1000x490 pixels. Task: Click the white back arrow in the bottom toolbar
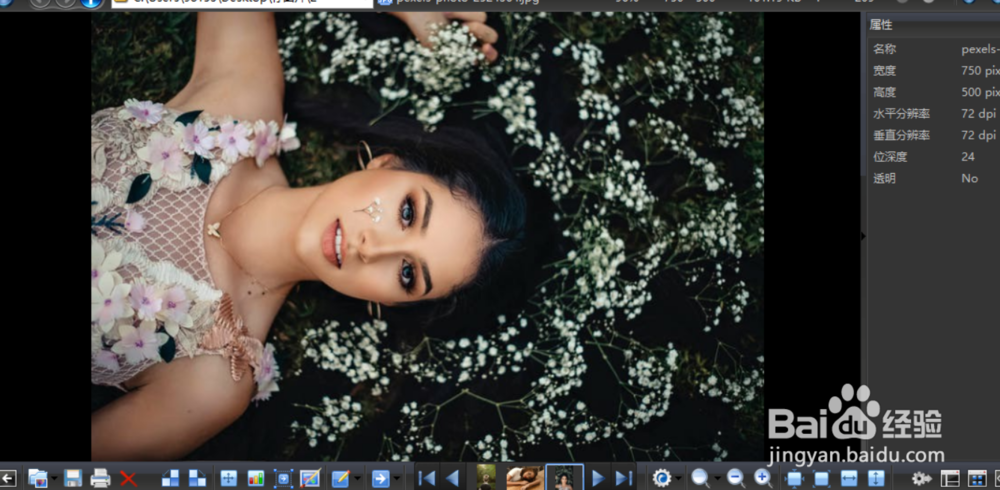[x=8, y=478]
